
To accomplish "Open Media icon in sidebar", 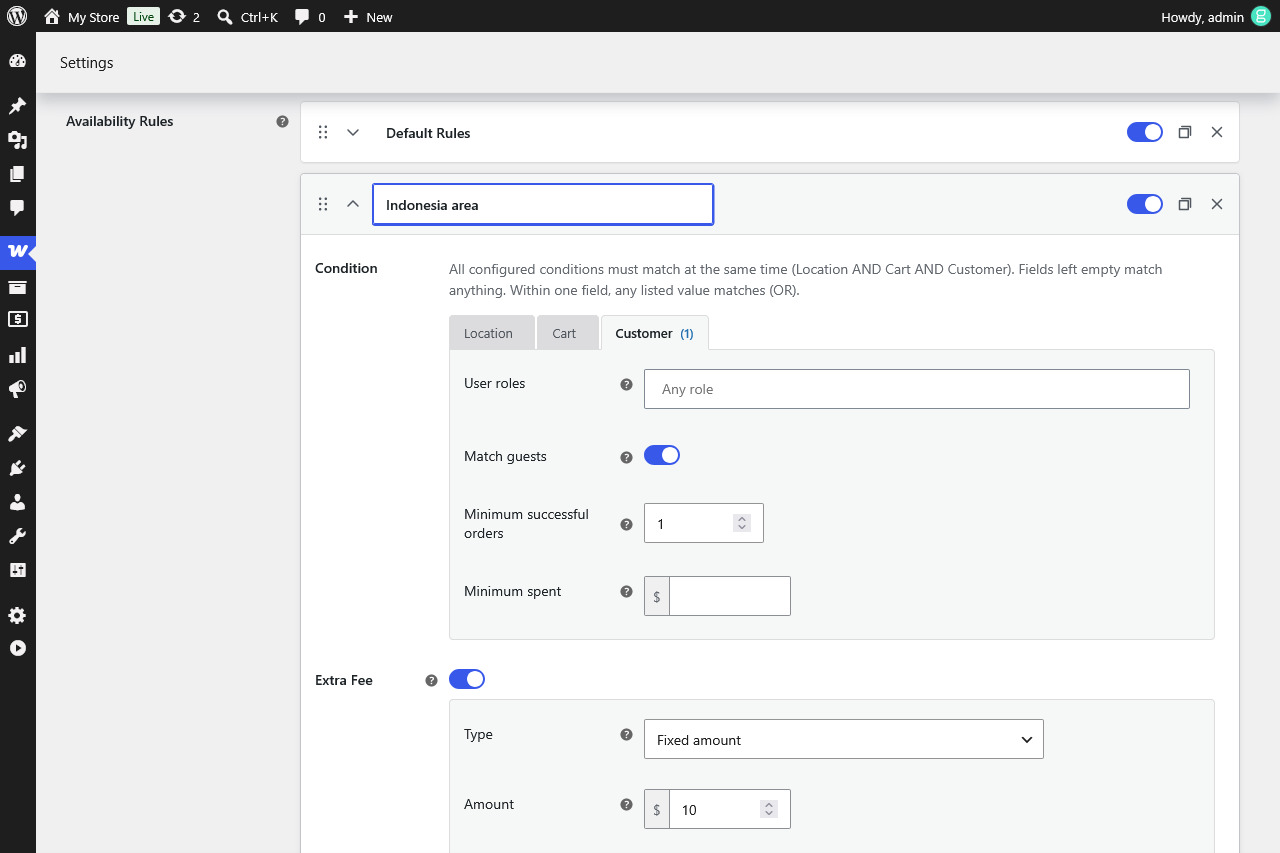I will click(17, 140).
